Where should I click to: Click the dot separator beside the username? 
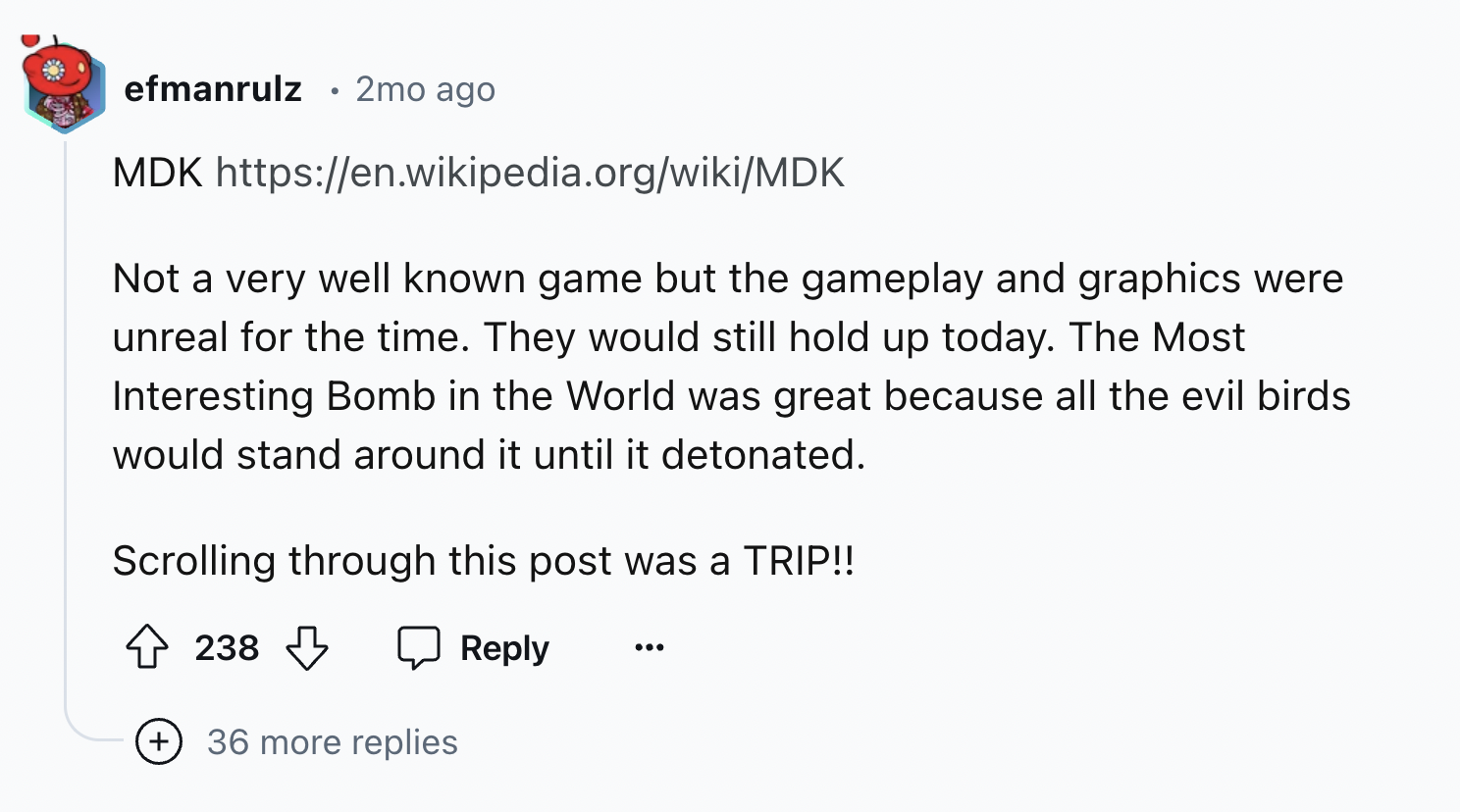[x=335, y=90]
